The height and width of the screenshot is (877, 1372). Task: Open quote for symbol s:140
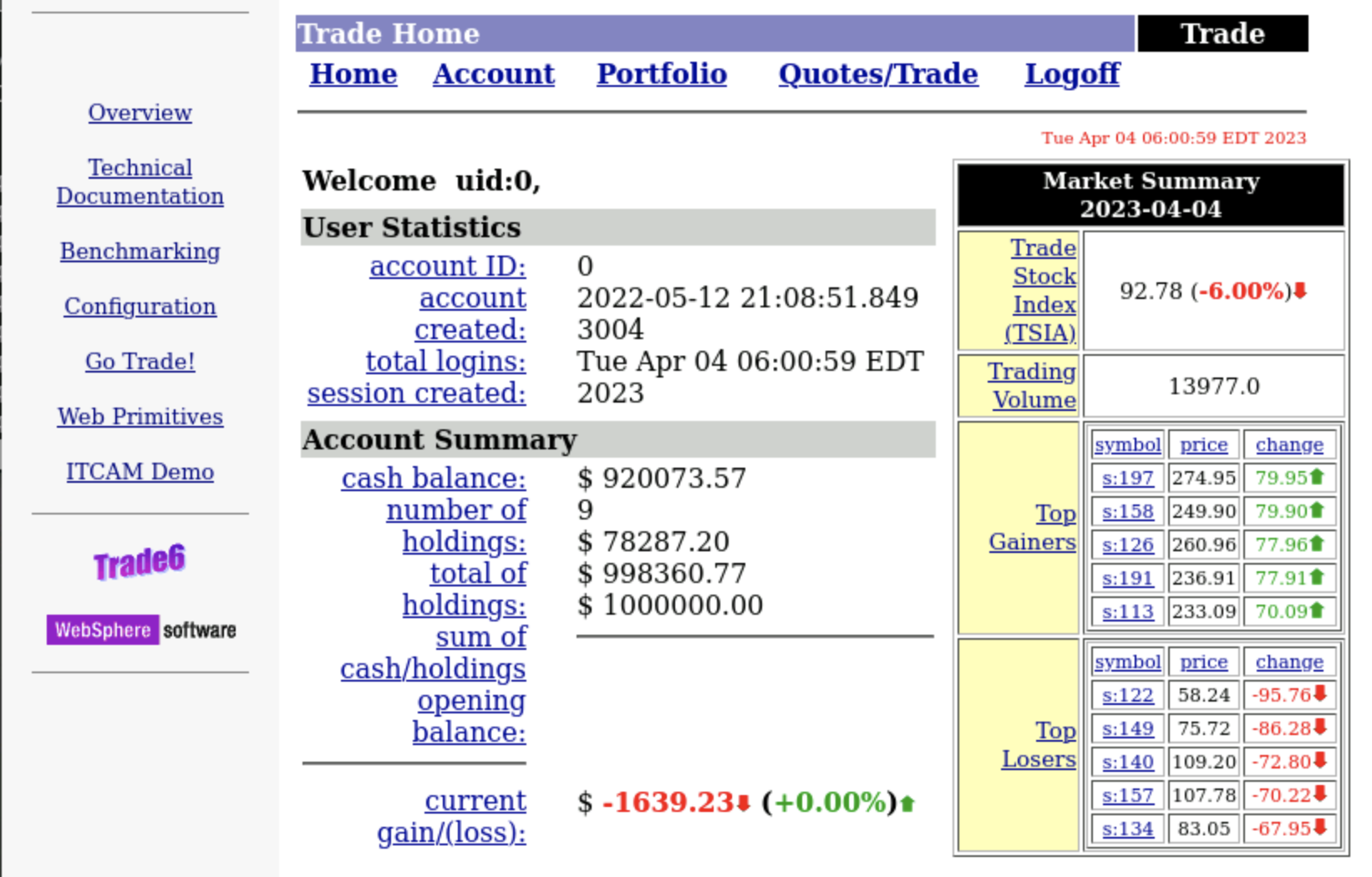click(x=1128, y=763)
